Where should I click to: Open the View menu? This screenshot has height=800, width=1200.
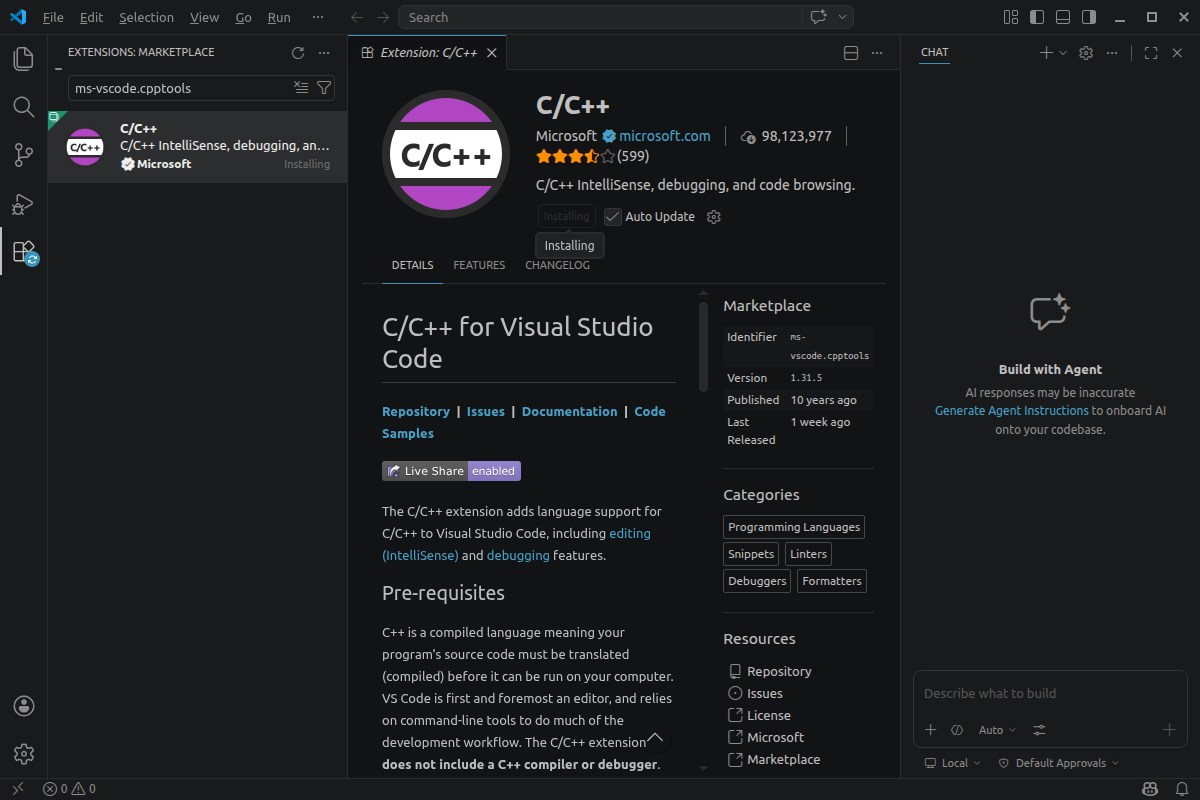coord(204,17)
